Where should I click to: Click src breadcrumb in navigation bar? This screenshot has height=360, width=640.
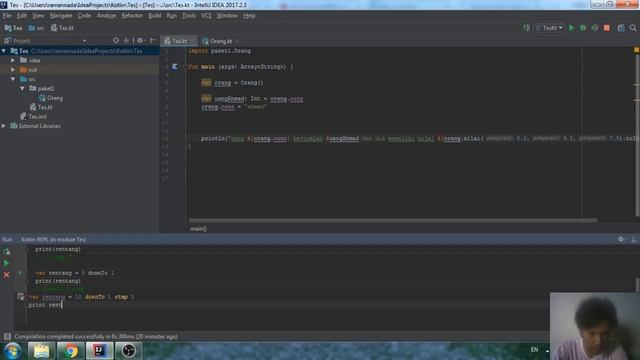[x=36, y=28]
